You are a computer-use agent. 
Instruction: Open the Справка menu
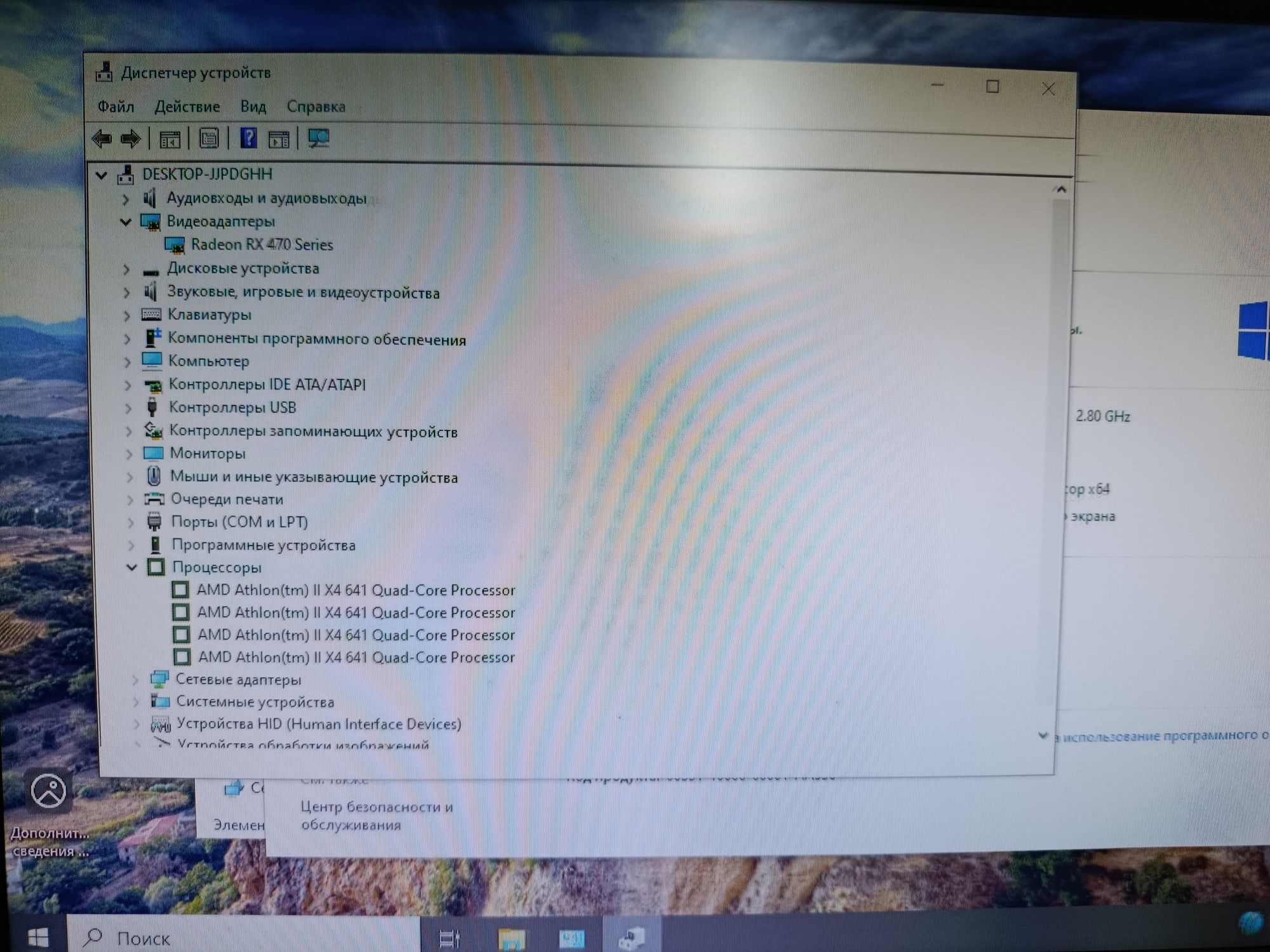pos(316,107)
